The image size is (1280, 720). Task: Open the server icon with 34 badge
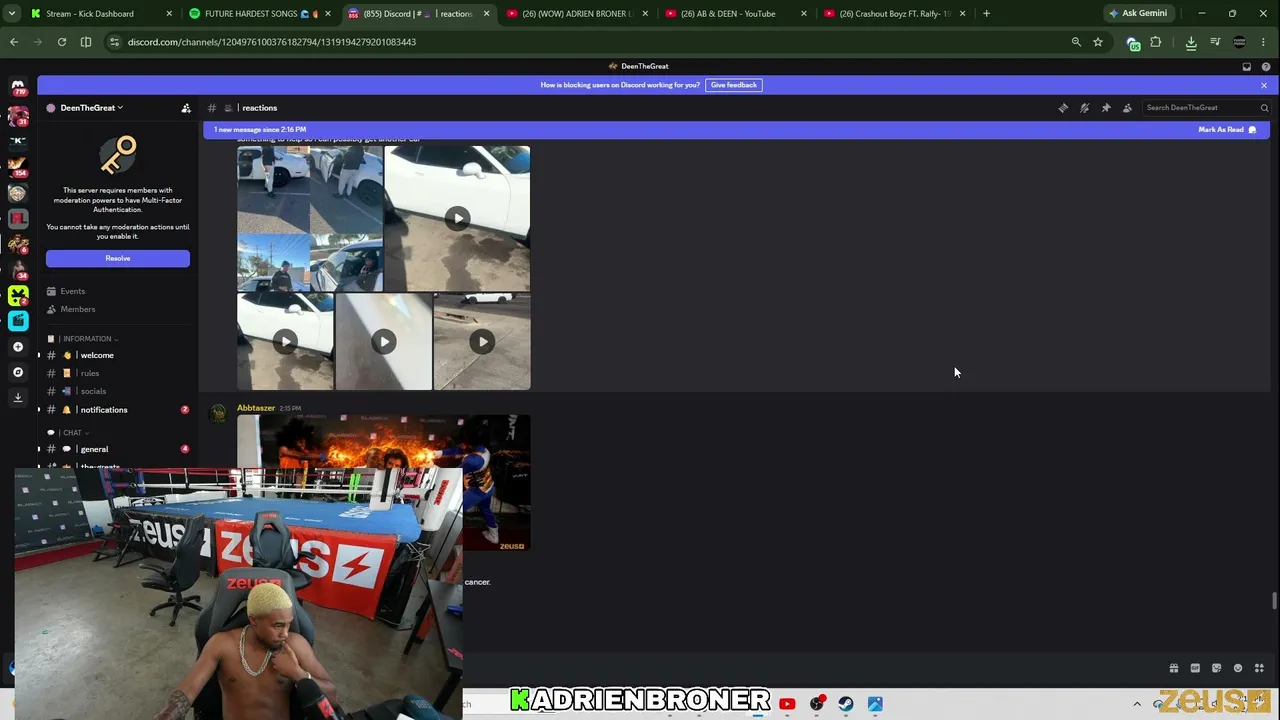[18, 269]
